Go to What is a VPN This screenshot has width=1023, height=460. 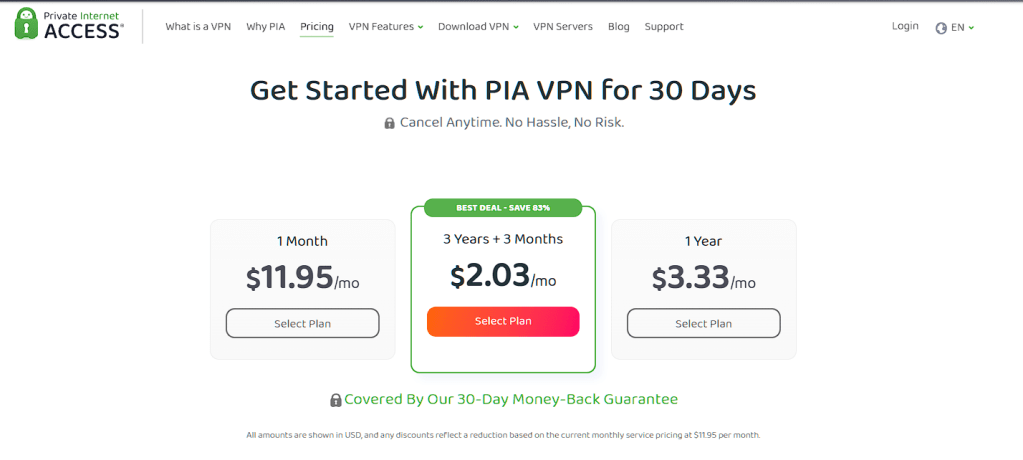[x=198, y=27]
